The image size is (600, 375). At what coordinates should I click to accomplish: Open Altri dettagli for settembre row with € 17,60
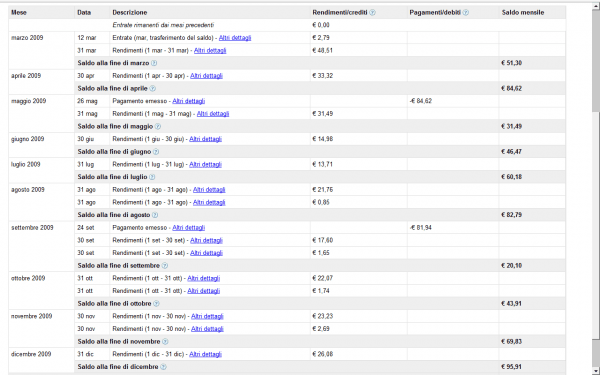click(x=206, y=240)
